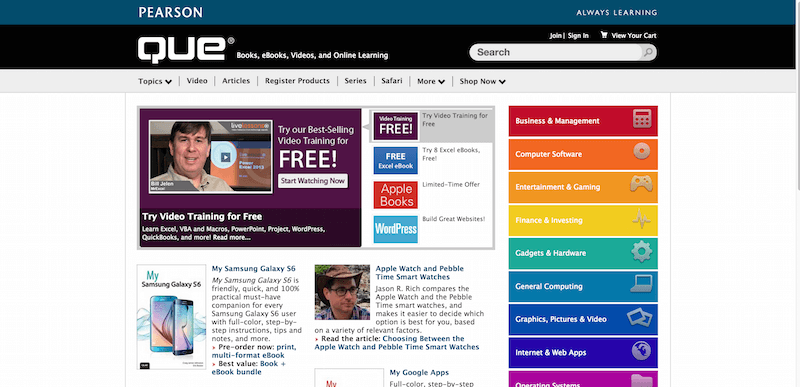Open the My Google Apps title link
The height and width of the screenshot is (387, 800).
point(419,373)
